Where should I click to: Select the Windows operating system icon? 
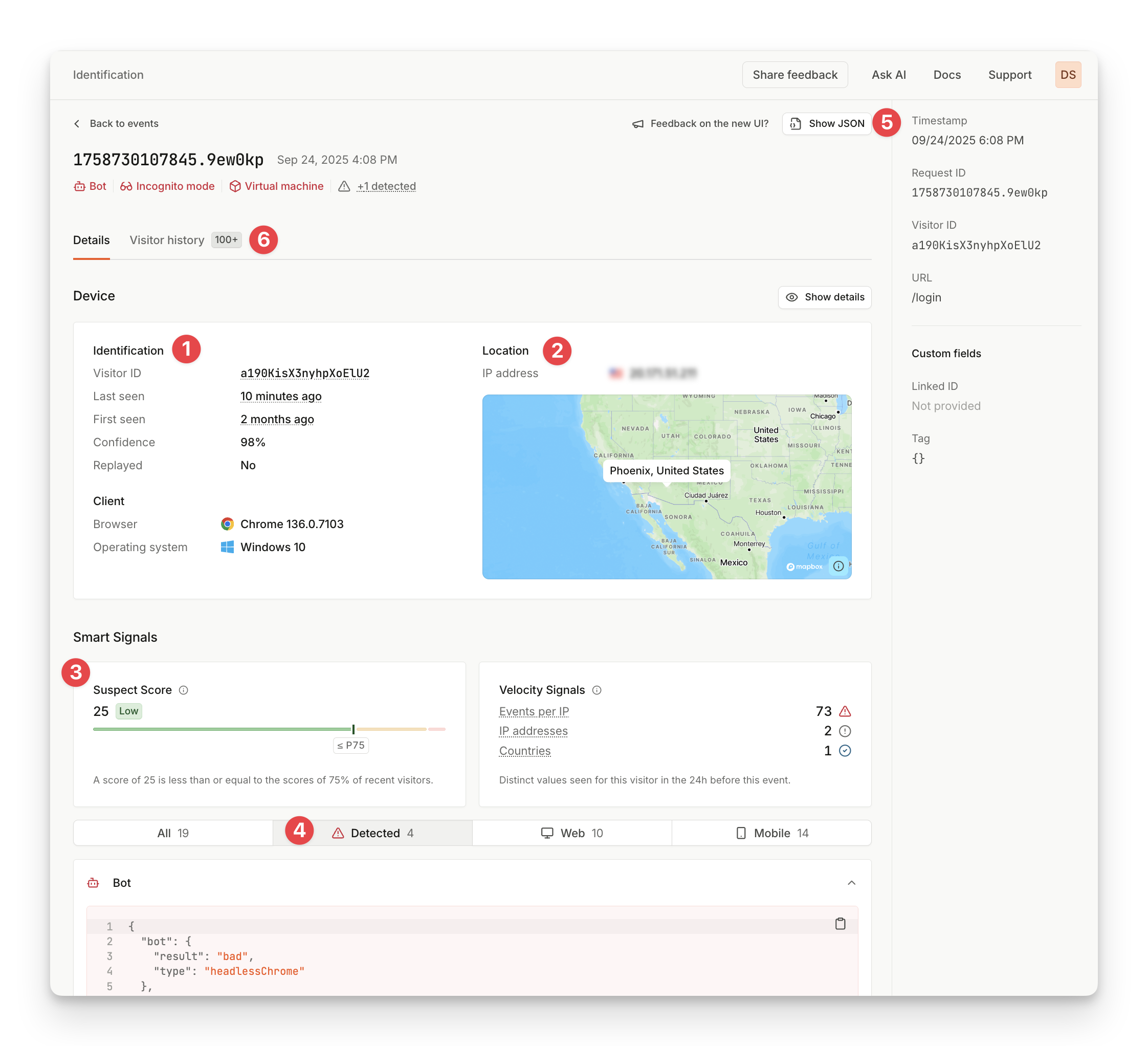(227, 547)
